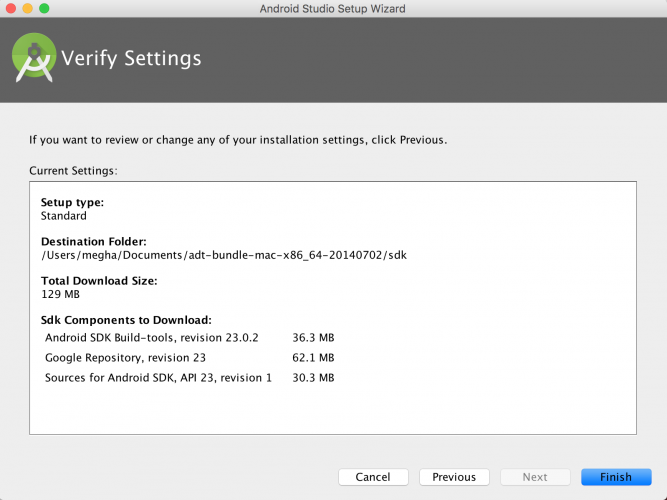Select the Setup type label

pyautogui.click(x=72, y=202)
